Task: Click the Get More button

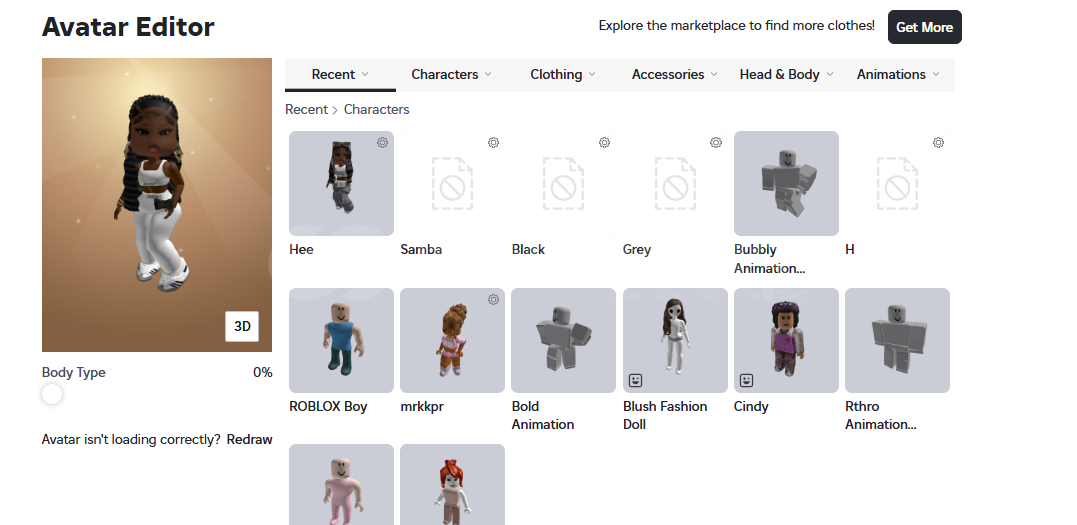Action: [925, 27]
